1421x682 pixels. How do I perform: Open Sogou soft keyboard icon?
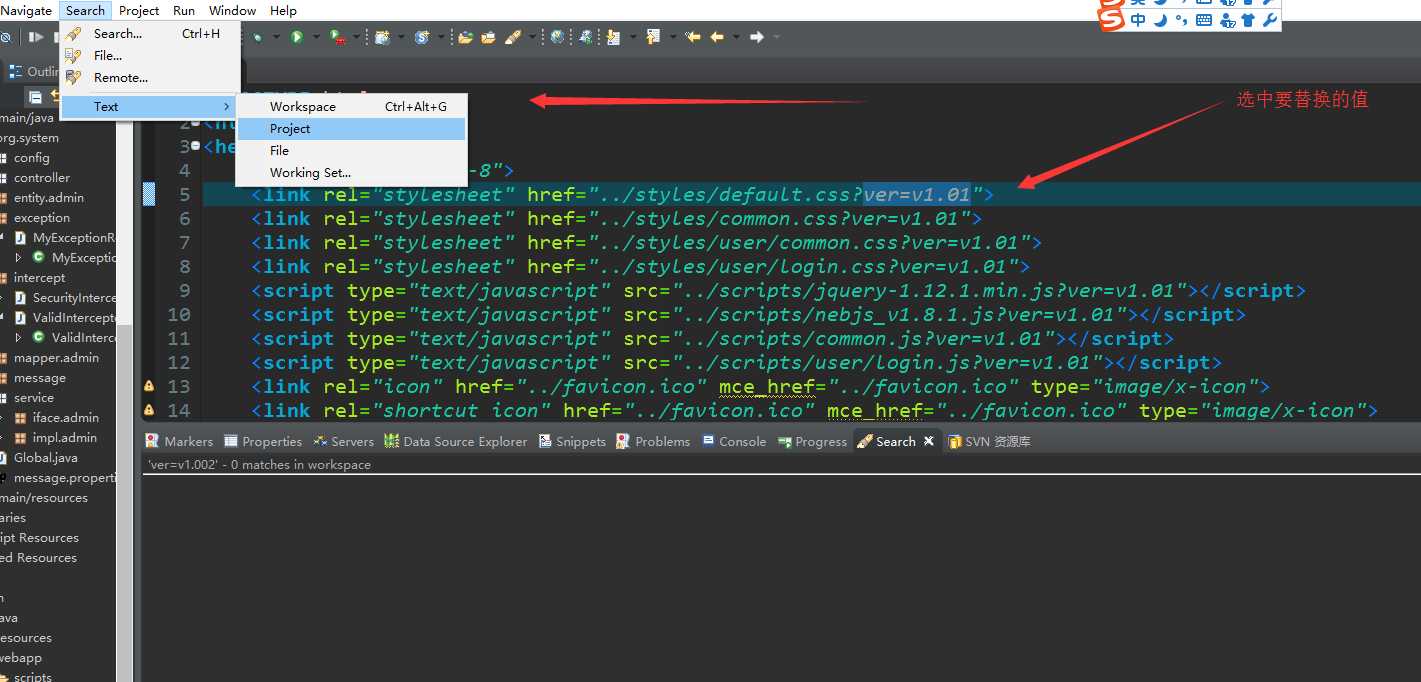[1204, 19]
